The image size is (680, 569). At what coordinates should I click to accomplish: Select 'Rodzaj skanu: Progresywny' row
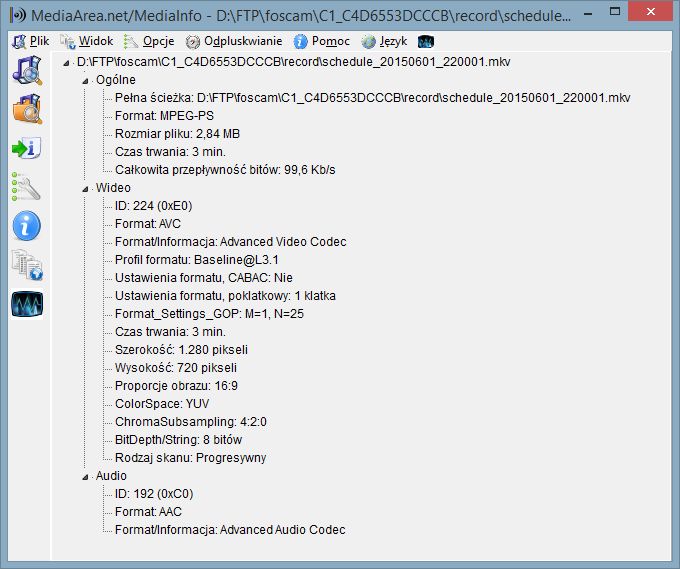[191, 458]
